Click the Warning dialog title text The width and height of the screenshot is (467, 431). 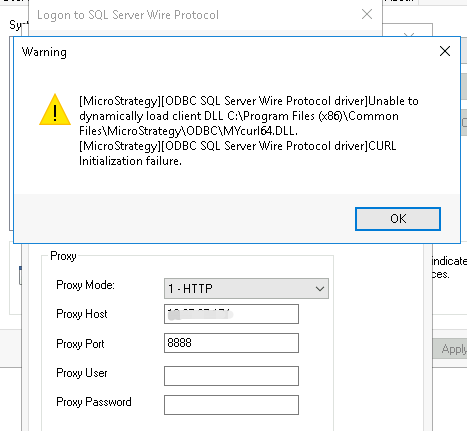(44, 52)
